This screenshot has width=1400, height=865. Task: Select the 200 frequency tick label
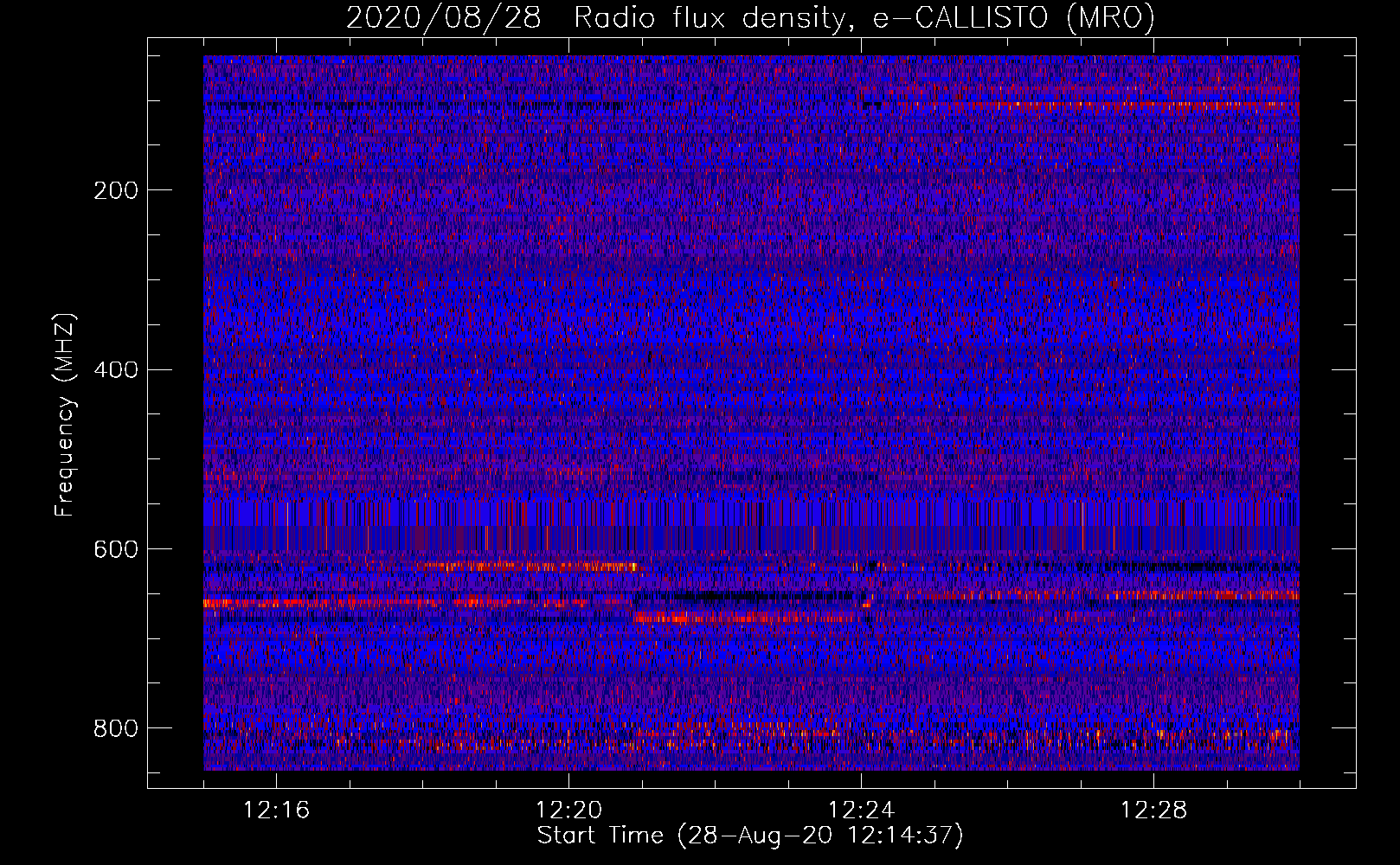116,190
